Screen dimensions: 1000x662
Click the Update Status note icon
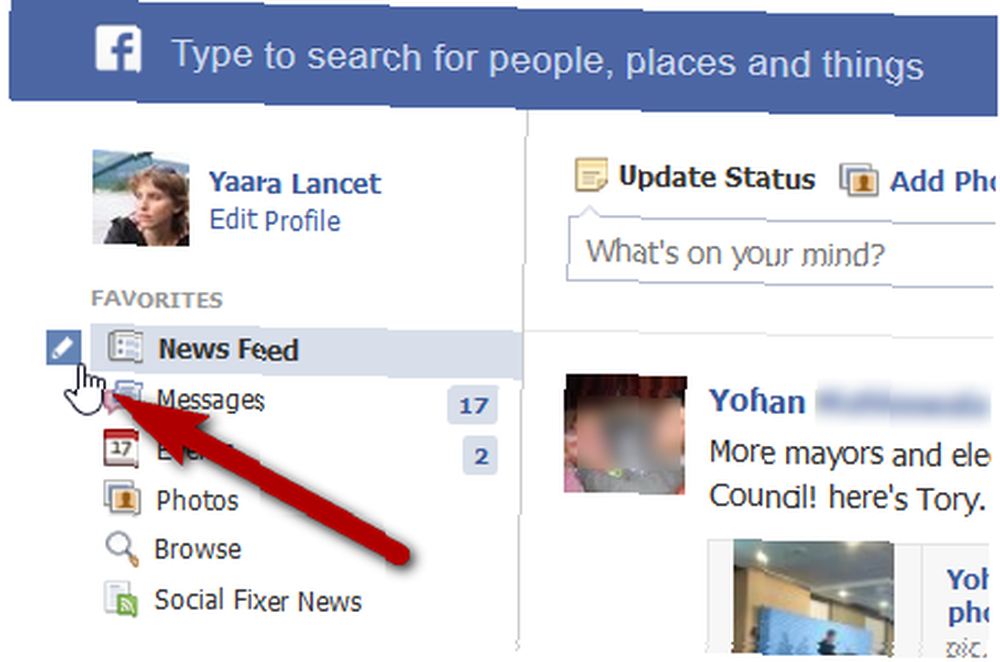(x=591, y=175)
